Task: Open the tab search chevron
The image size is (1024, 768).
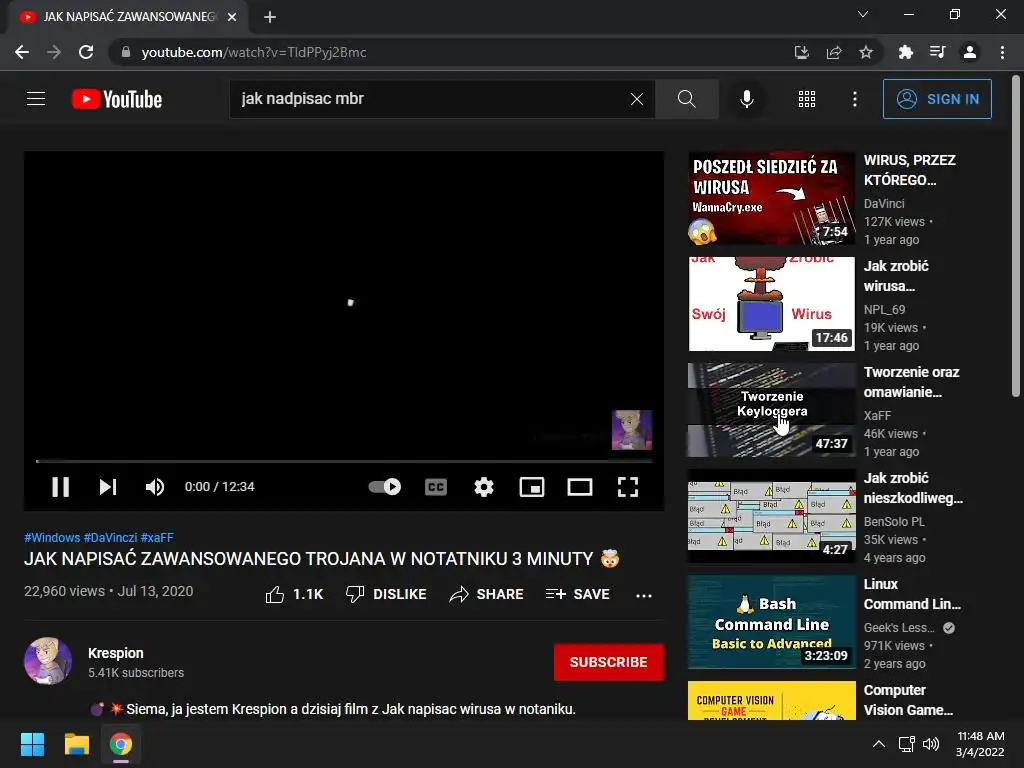Action: [863, 14]
